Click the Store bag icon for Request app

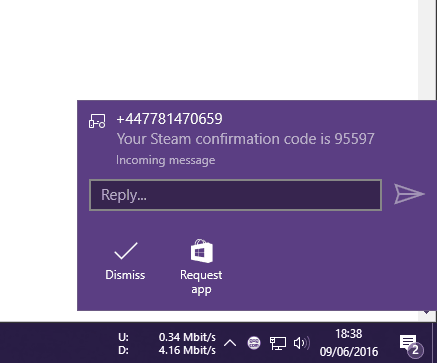click(201, 251)
